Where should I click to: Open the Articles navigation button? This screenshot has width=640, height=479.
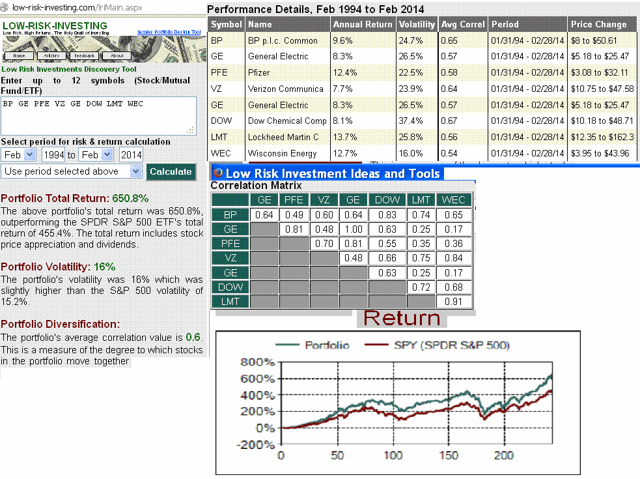pyautogui.click(x=52, y=55)
